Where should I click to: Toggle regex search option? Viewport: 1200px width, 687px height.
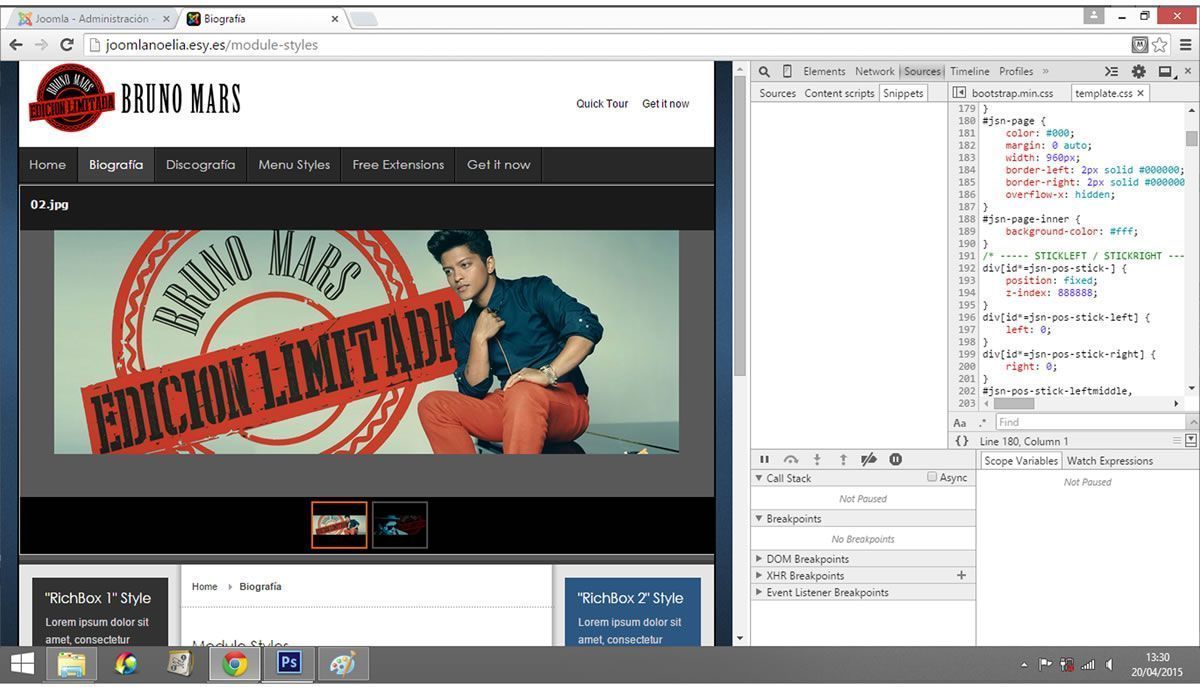tap(983, 423)
